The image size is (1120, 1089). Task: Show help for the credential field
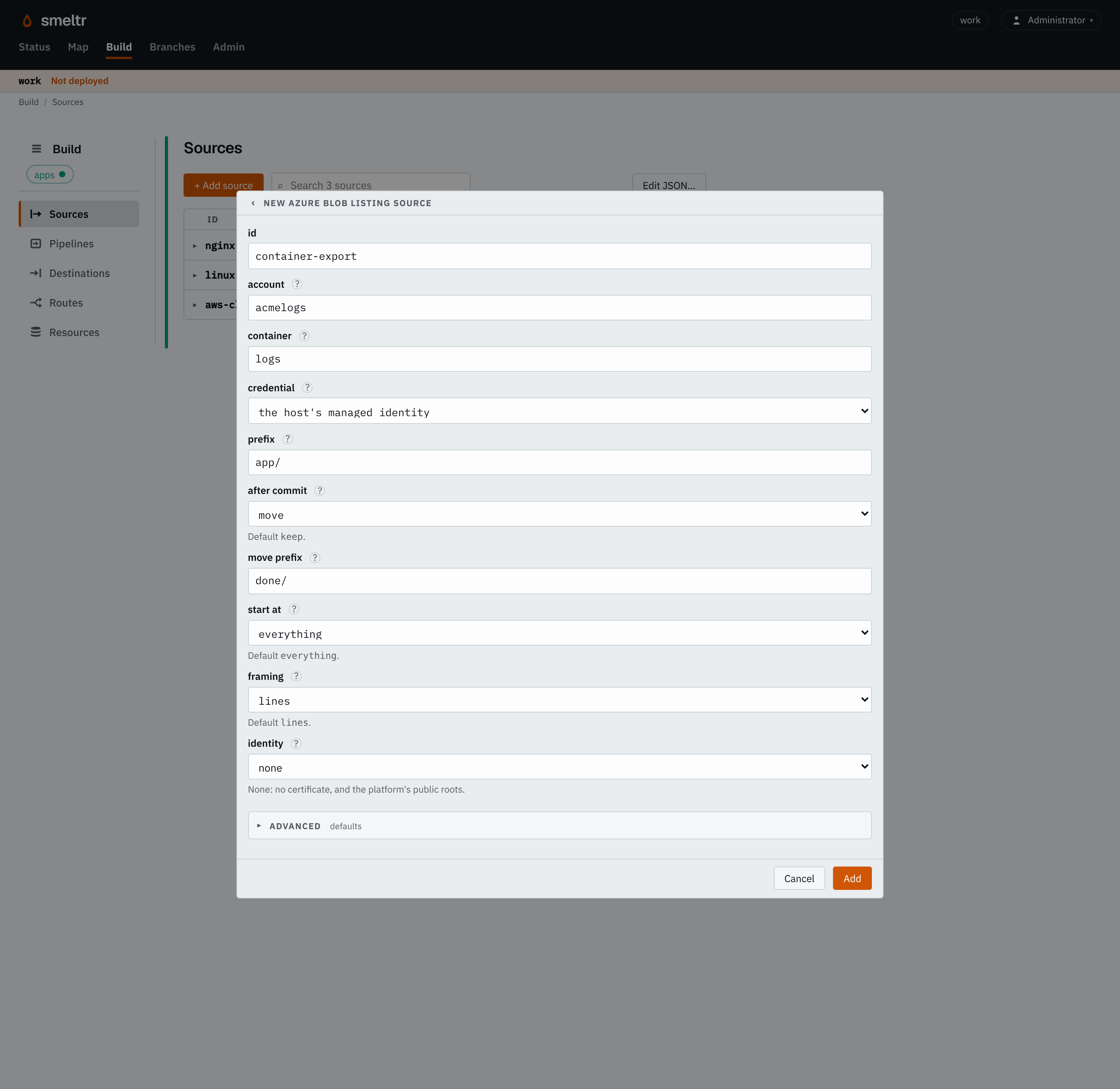(x=307, y=387)
